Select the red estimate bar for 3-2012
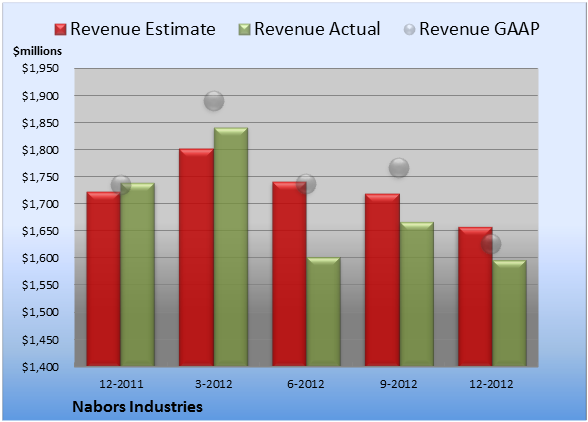Viewport: 588px width, 422px height. 196,257
